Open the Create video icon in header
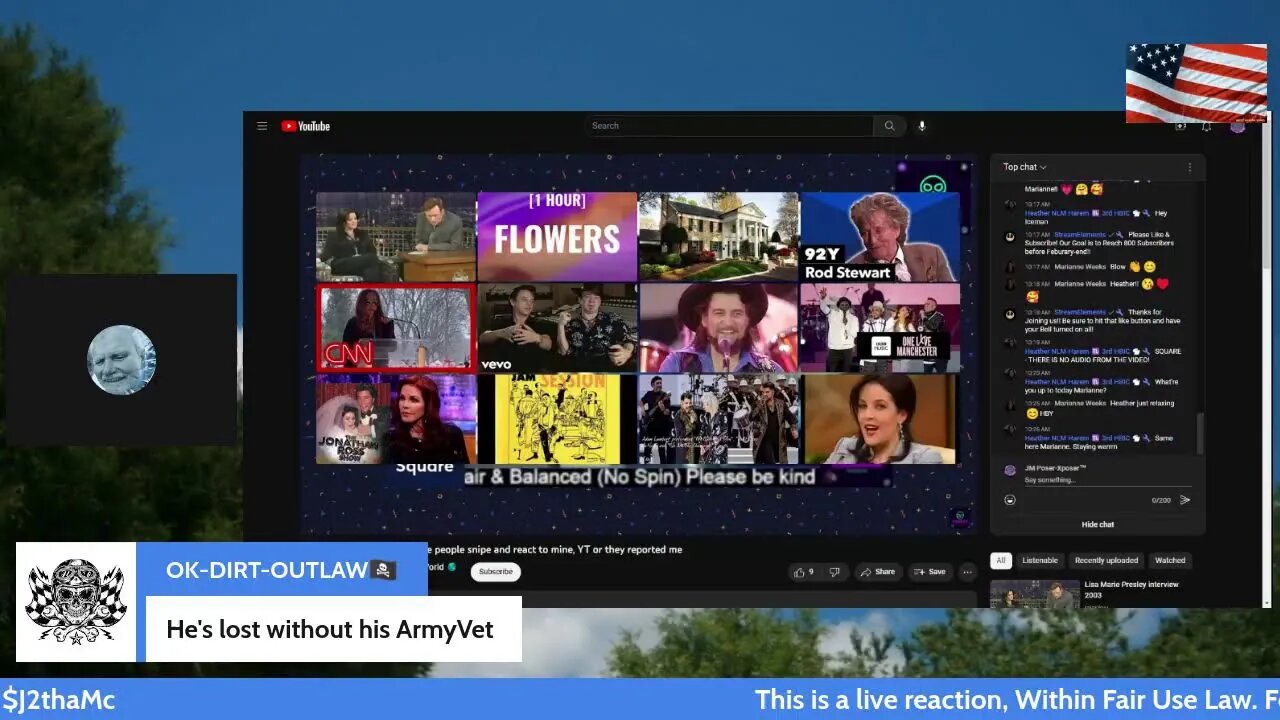Viewport: 1280px width, 720px height. 1181,126
